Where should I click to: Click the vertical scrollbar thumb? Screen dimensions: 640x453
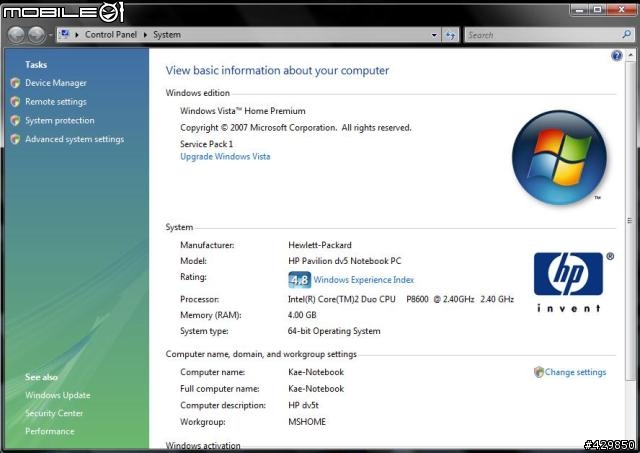tap(631, 220)
